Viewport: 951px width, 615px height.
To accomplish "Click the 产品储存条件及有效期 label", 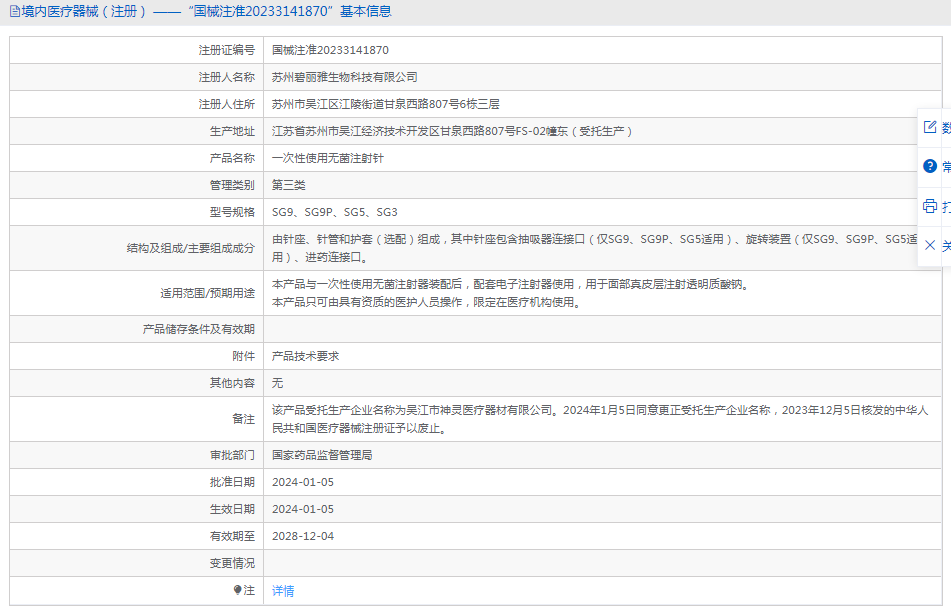I will (199, 329).
